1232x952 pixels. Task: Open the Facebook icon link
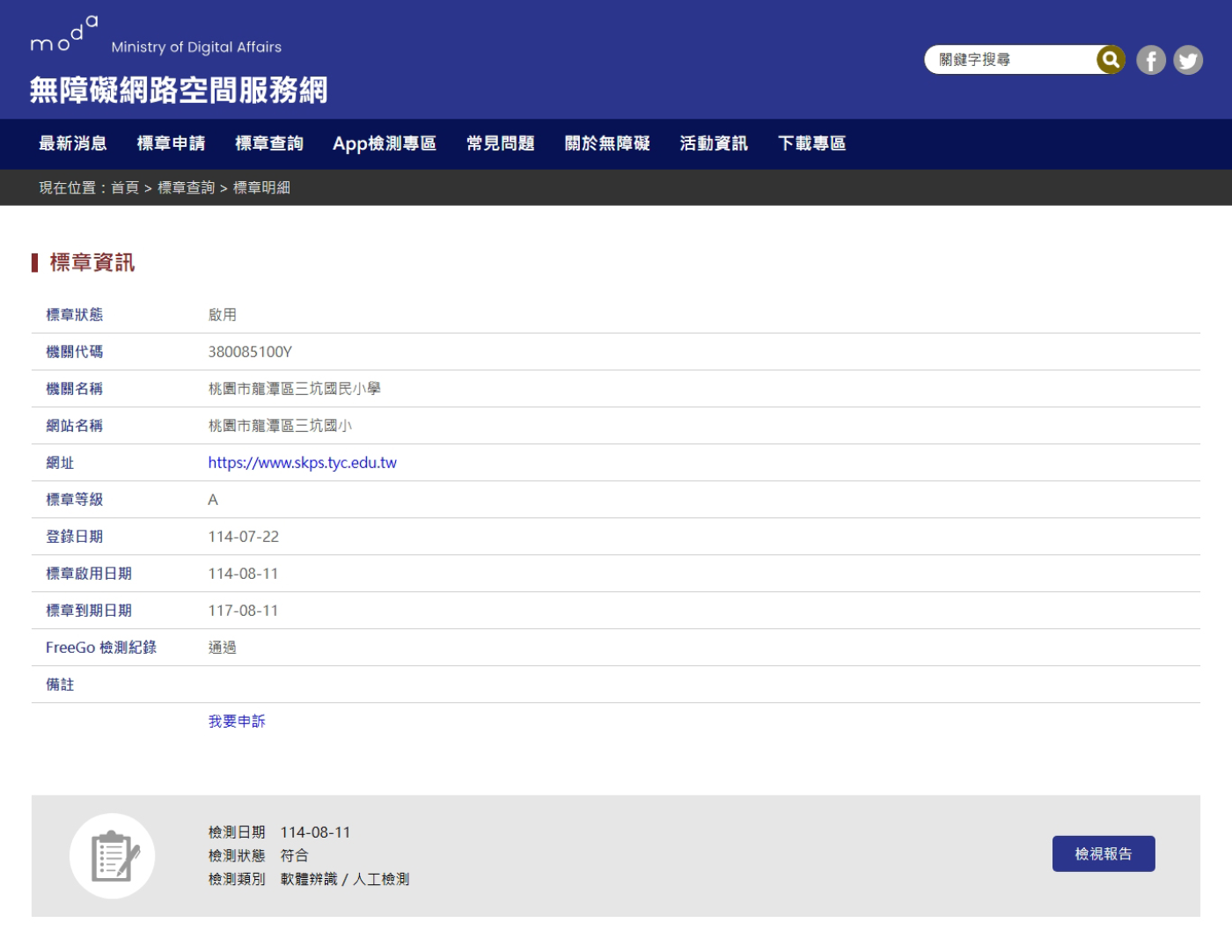tap(1150, 60)
